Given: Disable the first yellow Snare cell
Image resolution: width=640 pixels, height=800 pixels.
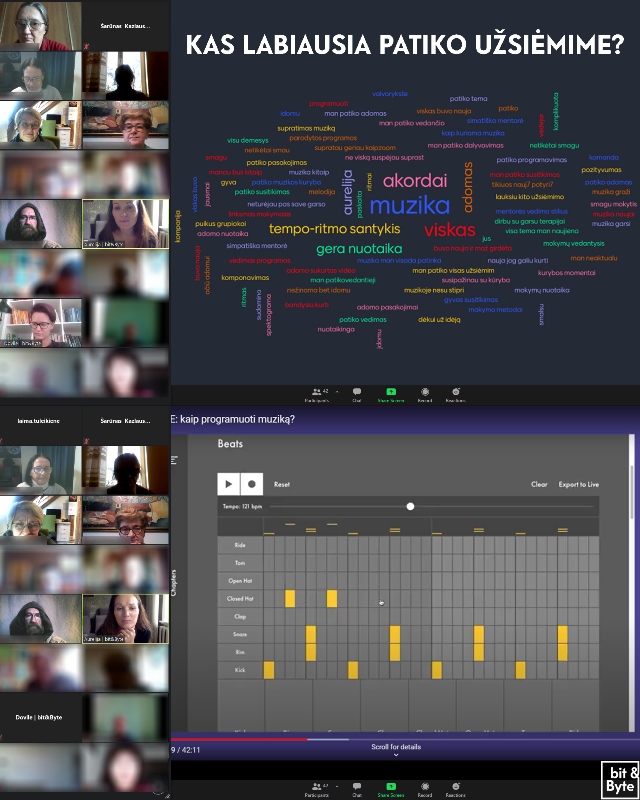Looking at the screenshot, I should point(311,634).
